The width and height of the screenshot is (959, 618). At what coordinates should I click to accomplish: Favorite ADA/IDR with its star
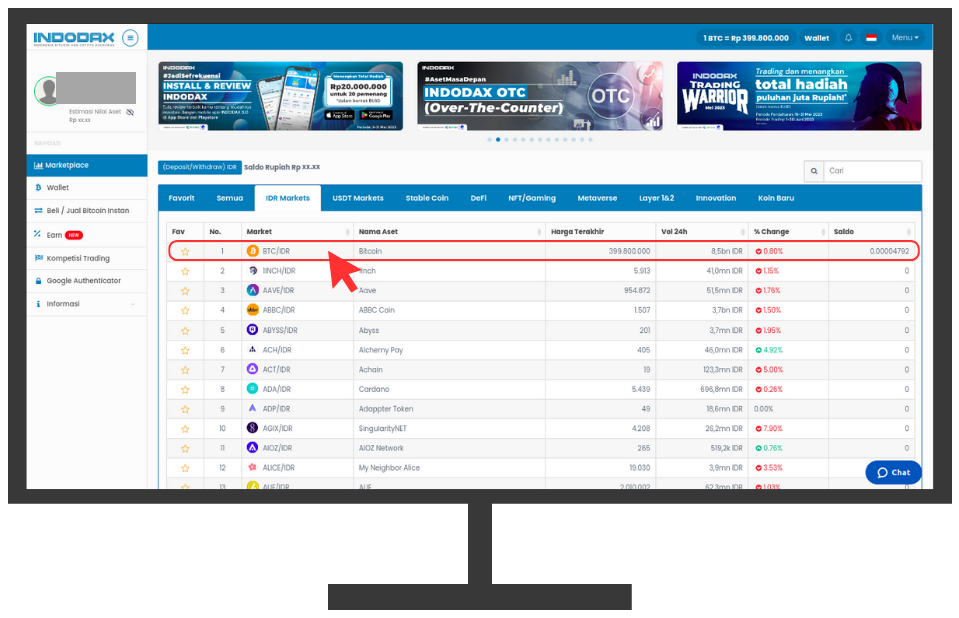(185, 389)
